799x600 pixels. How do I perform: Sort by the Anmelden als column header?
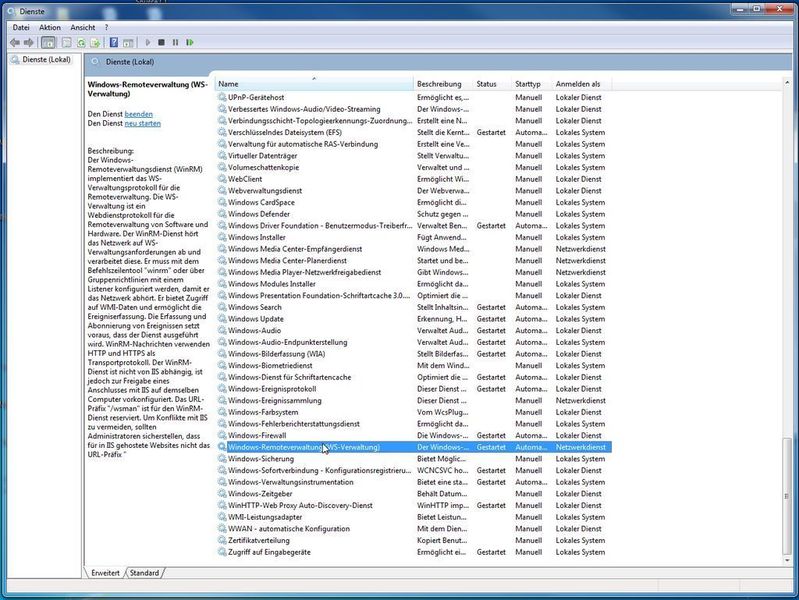click(x=581, y=84)
